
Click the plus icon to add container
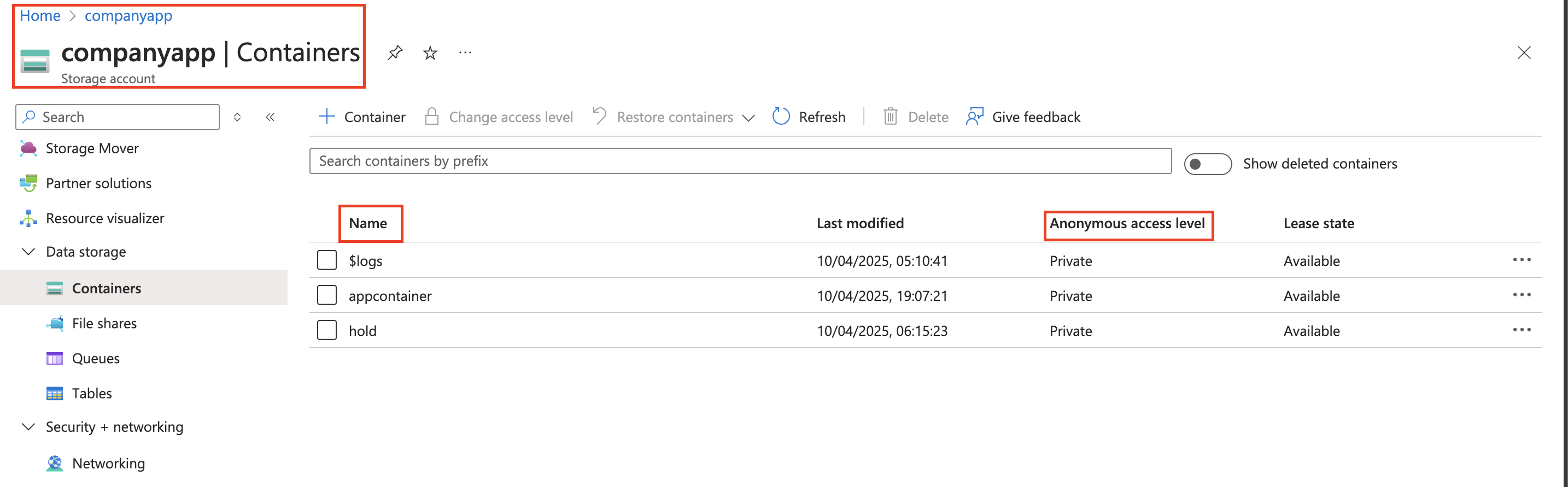pyautogui.click(x=327, y=117)
